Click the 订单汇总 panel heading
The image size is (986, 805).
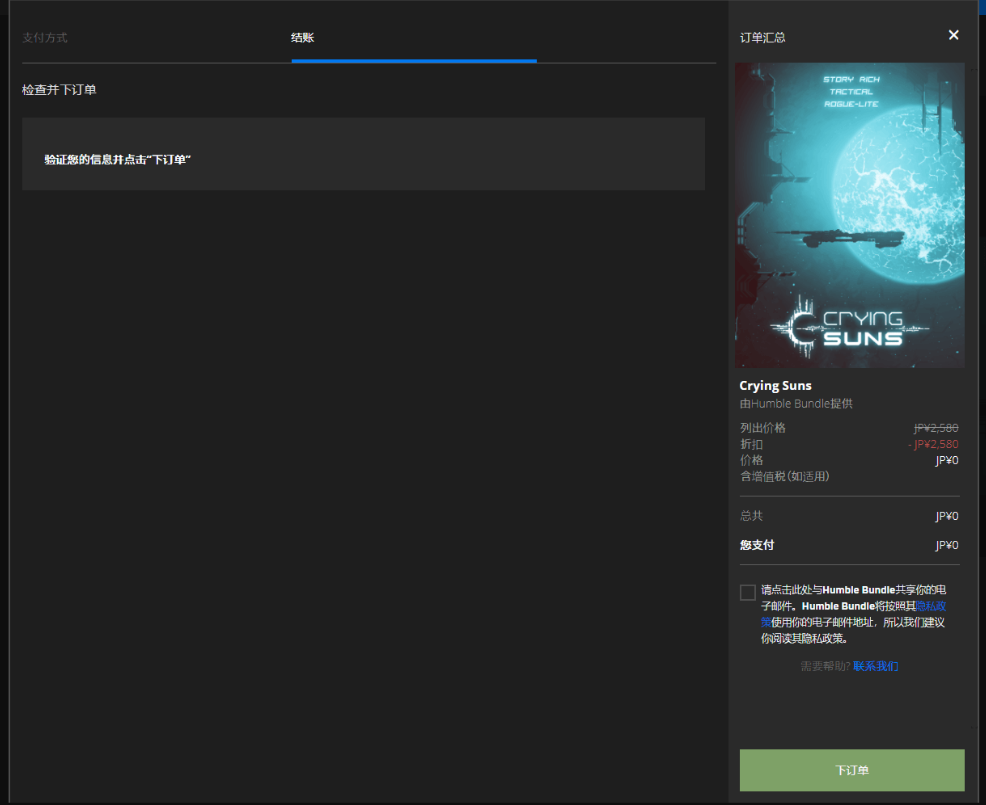762,38
